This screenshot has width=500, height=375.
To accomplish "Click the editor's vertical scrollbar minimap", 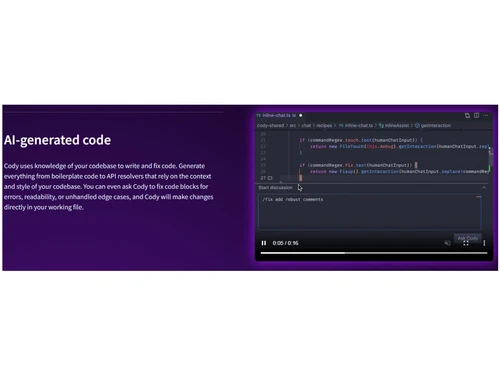I will point(490,157).
